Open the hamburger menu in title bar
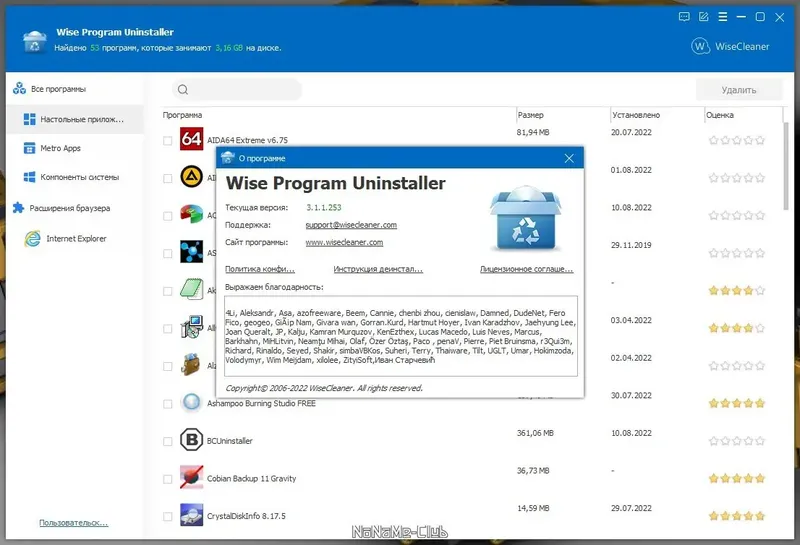Screen dimensions: 800x545 [723, 17]
